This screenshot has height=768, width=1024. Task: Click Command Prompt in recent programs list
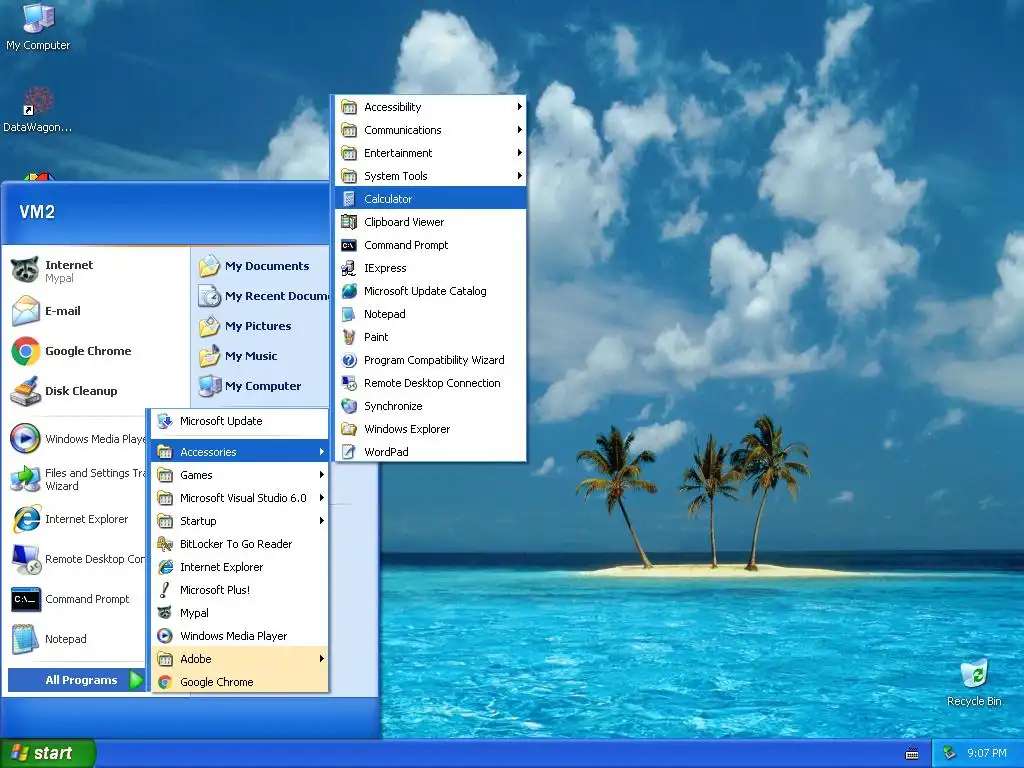tap(76, 599)
